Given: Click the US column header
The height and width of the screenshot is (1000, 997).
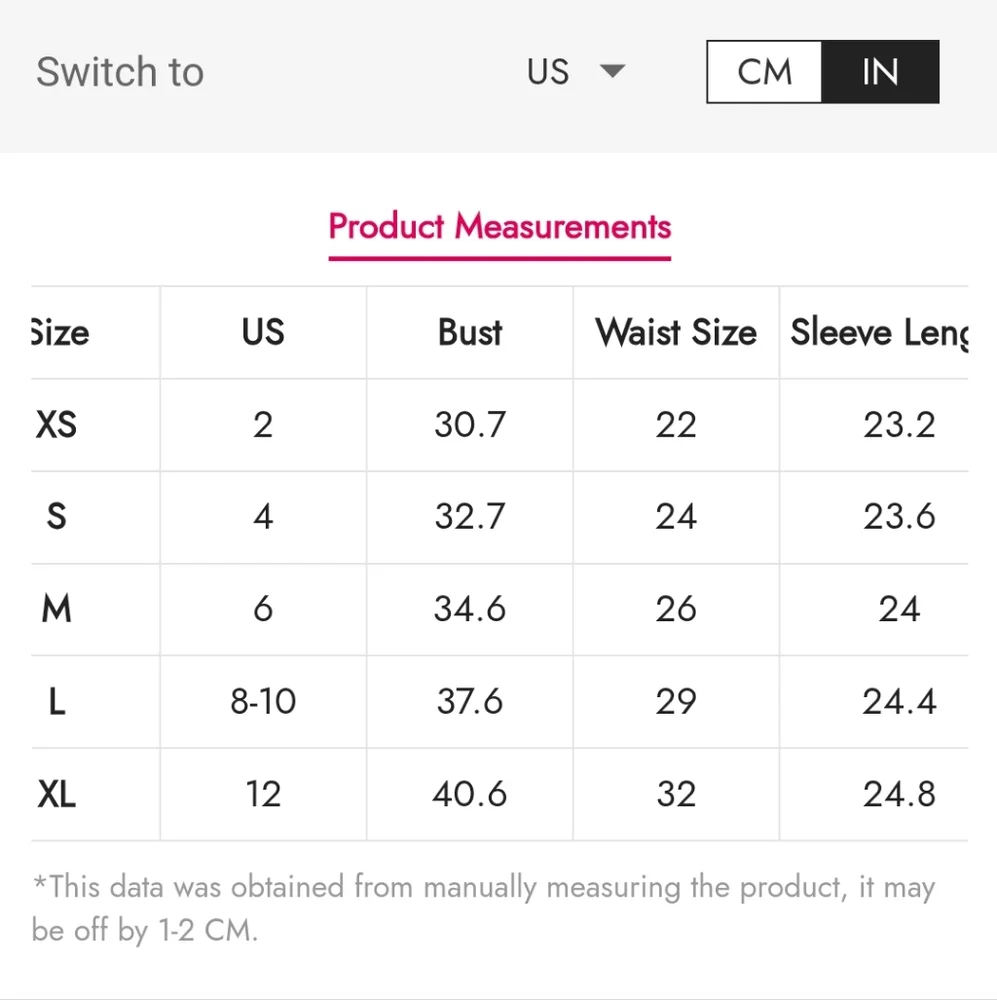Looking at the screenshot, I should click(x=263, y=332).
